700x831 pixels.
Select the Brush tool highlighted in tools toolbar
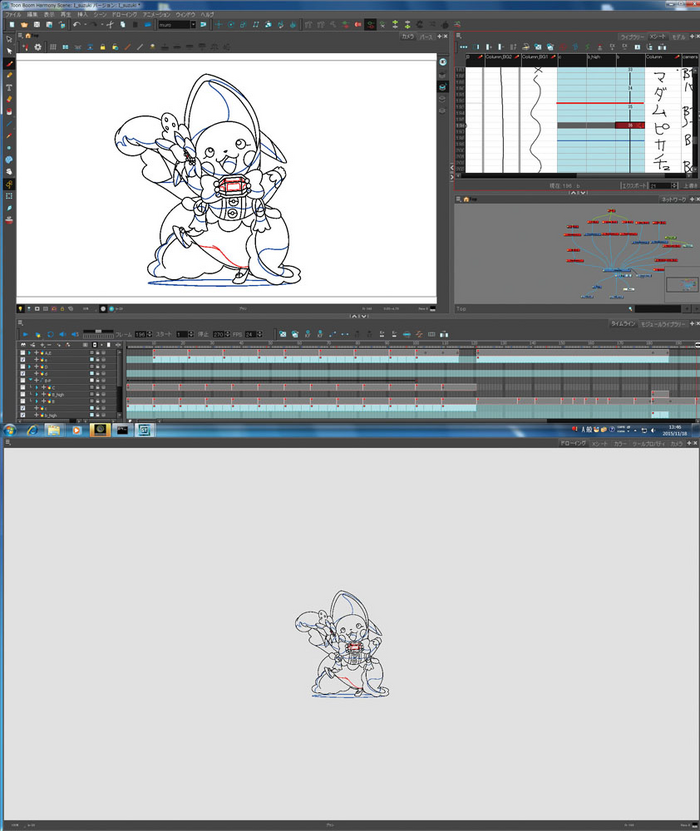click(9, 64)
